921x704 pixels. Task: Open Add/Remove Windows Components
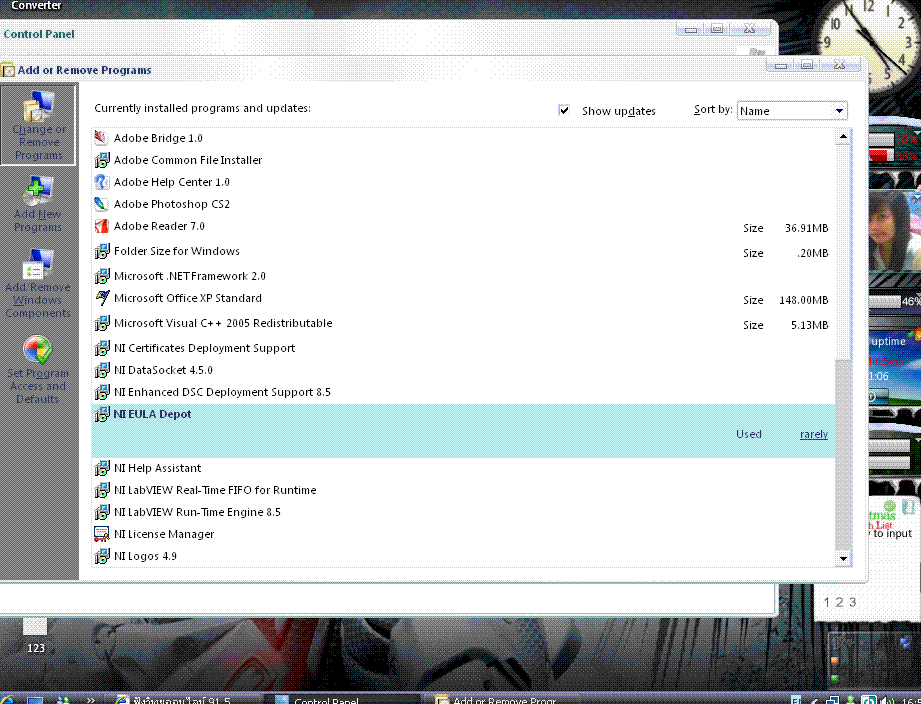click(x=38, y=283)
